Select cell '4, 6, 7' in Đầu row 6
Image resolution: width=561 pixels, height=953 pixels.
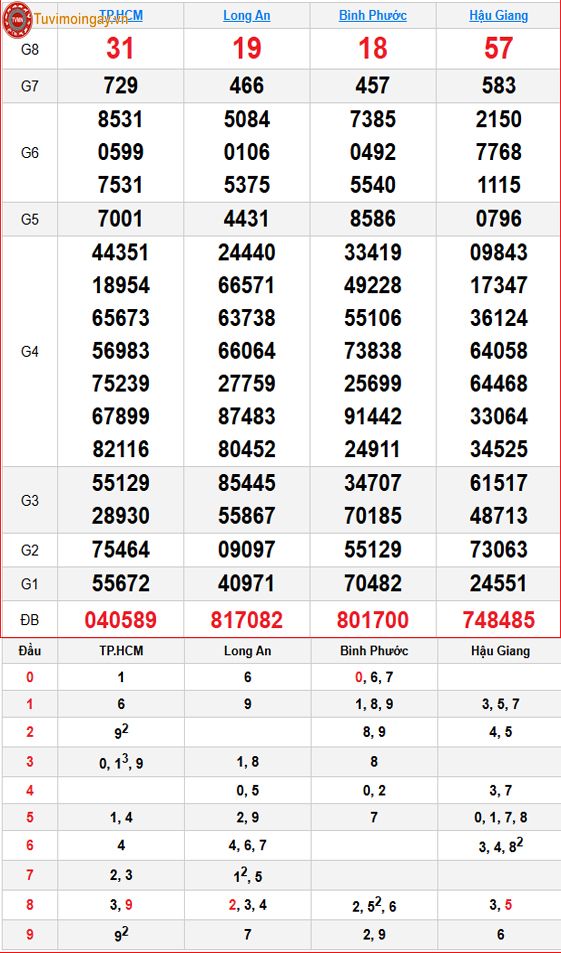point(247,845)
